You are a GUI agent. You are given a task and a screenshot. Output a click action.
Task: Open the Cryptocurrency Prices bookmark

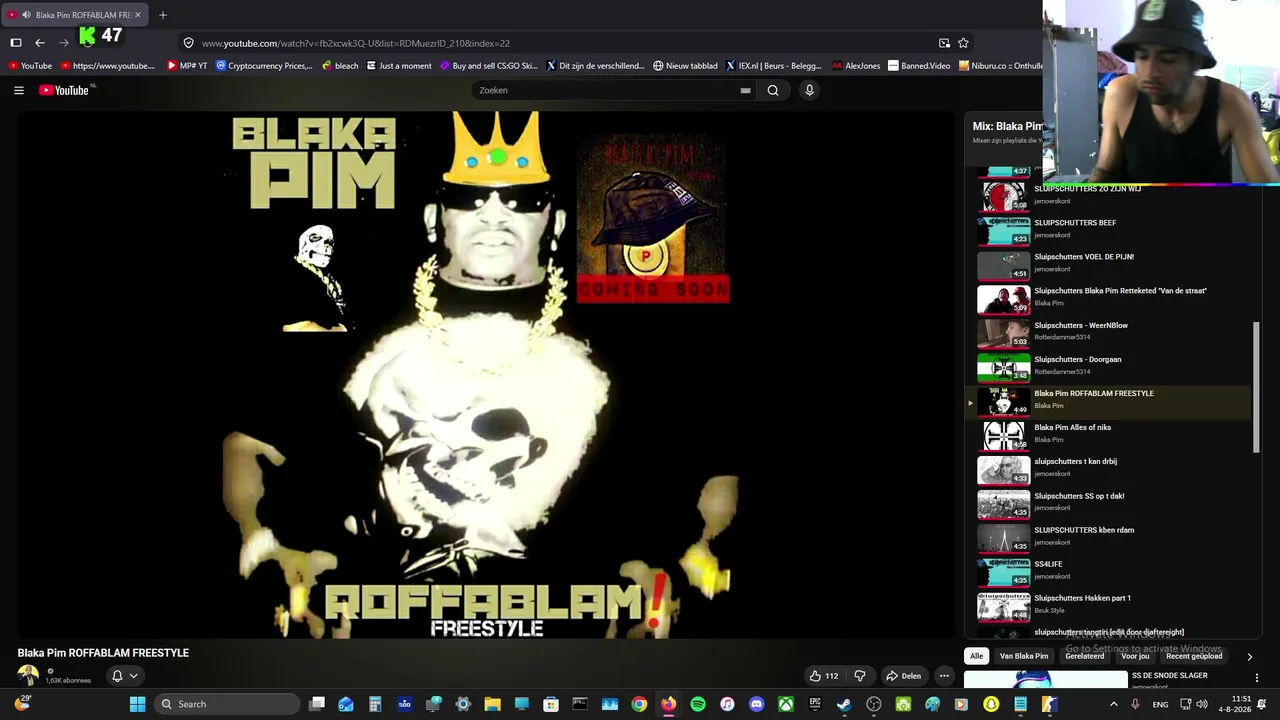(264, 66)
